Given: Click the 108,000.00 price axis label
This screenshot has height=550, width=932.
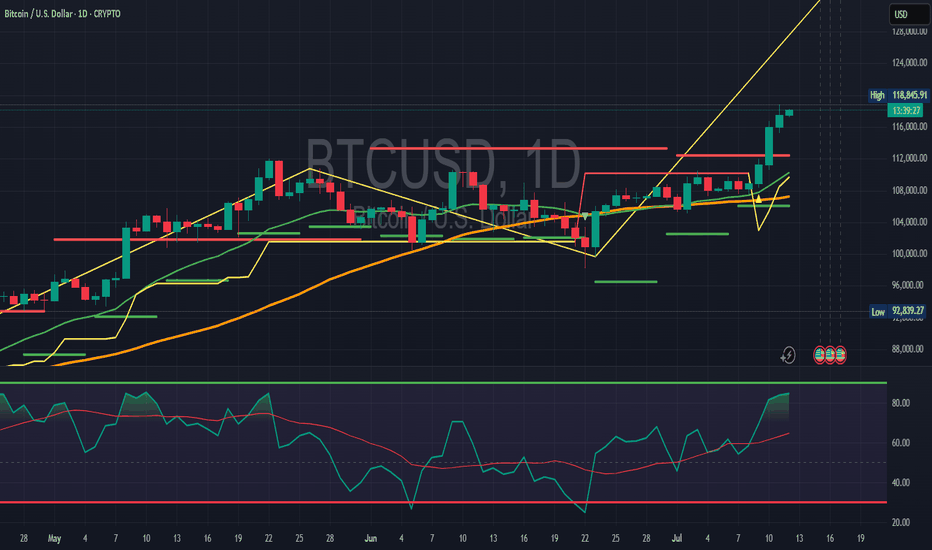Looking at the screenshot, I should 909,190.
